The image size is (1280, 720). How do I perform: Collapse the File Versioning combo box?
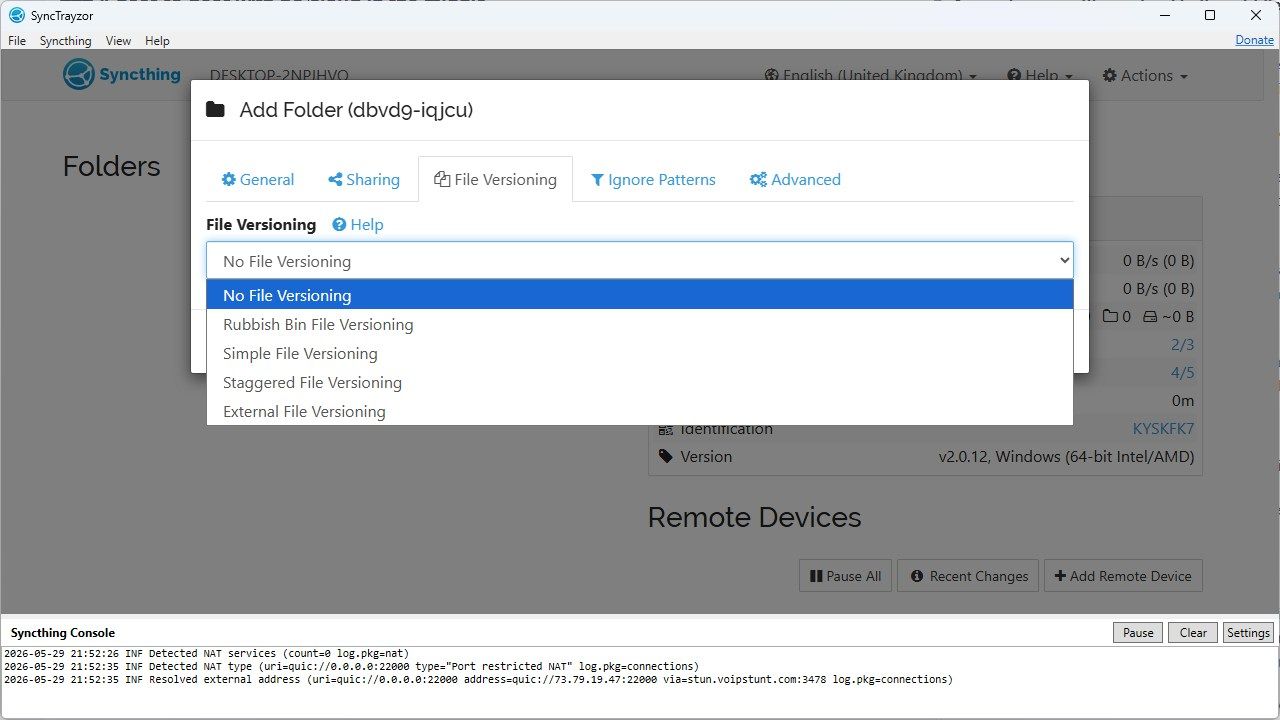[639, 261]
